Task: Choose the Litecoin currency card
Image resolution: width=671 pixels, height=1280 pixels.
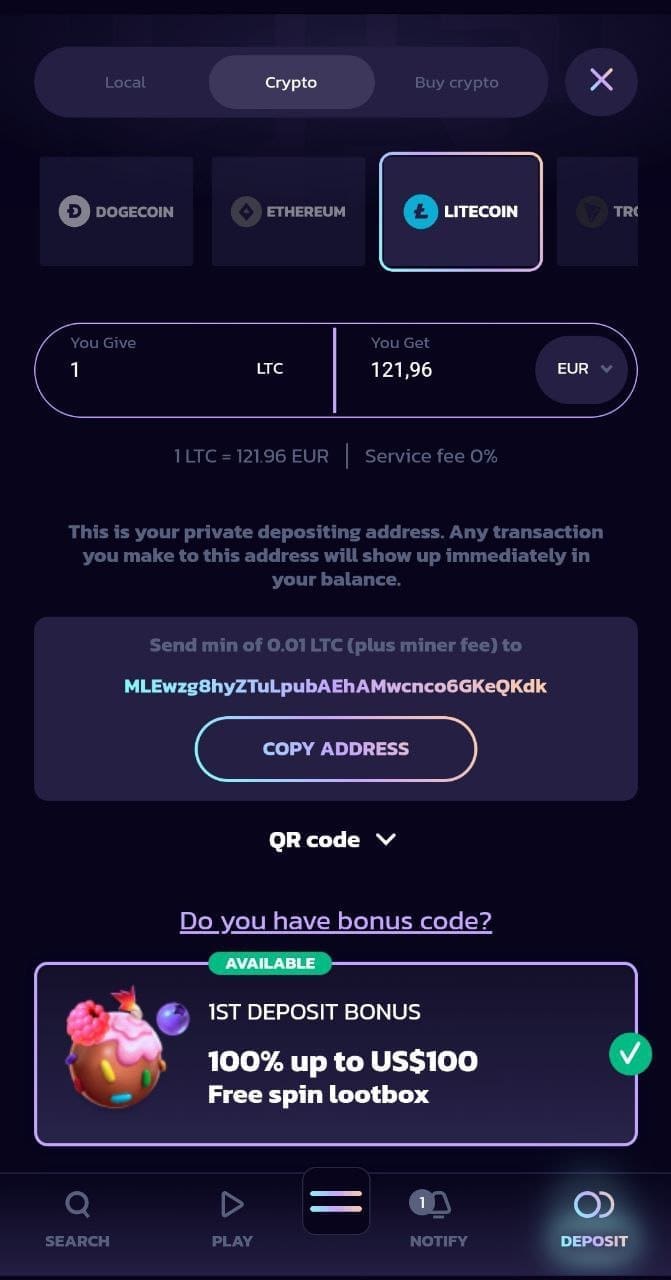Action: (x=461, y=211)
